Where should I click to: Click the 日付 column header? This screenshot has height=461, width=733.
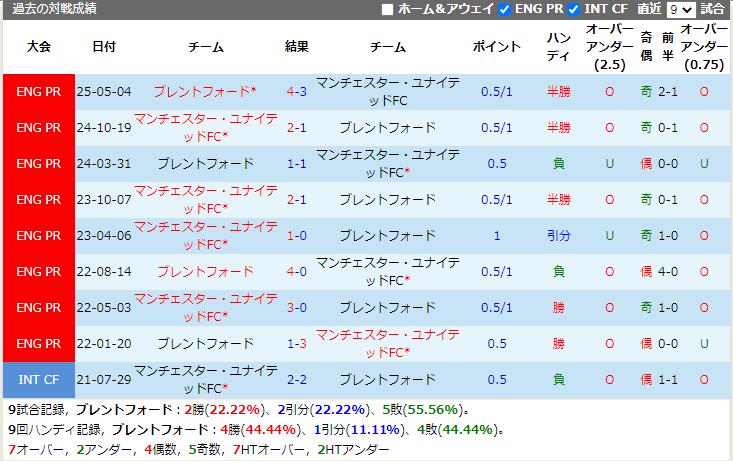[104, 47]
